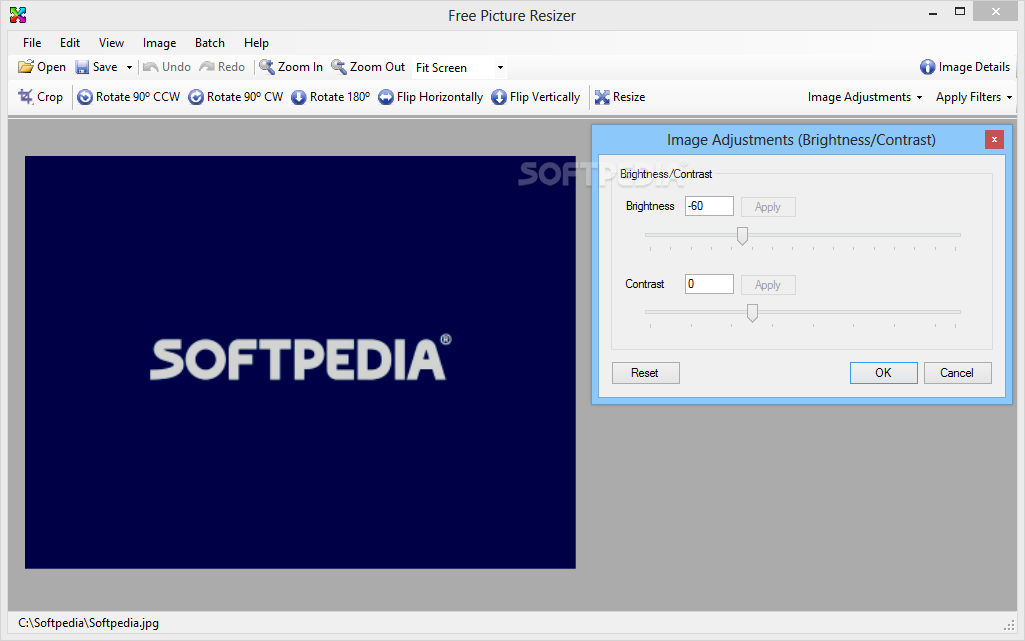Click the Softpedia image preview
The height and width of the screenshot is (641, 1025).
coord(300,362)
